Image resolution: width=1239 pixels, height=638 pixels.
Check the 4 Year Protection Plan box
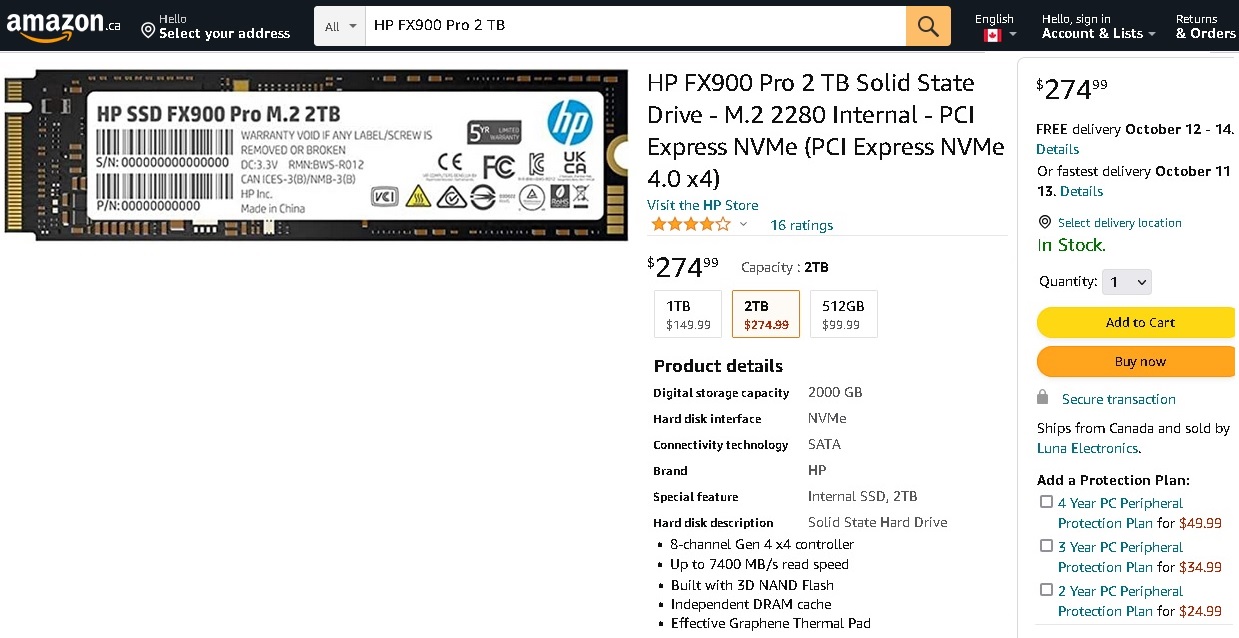(1046, 502)
